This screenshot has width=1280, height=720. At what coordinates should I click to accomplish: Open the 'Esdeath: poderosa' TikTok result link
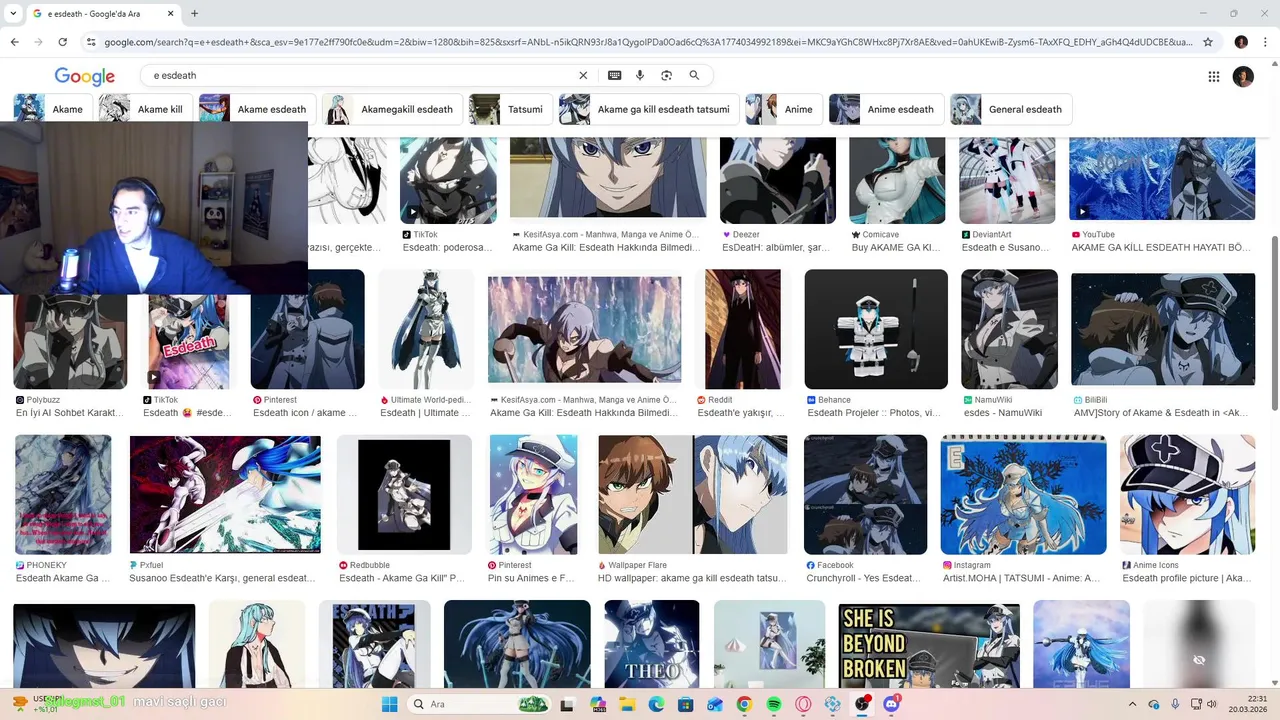447,247
